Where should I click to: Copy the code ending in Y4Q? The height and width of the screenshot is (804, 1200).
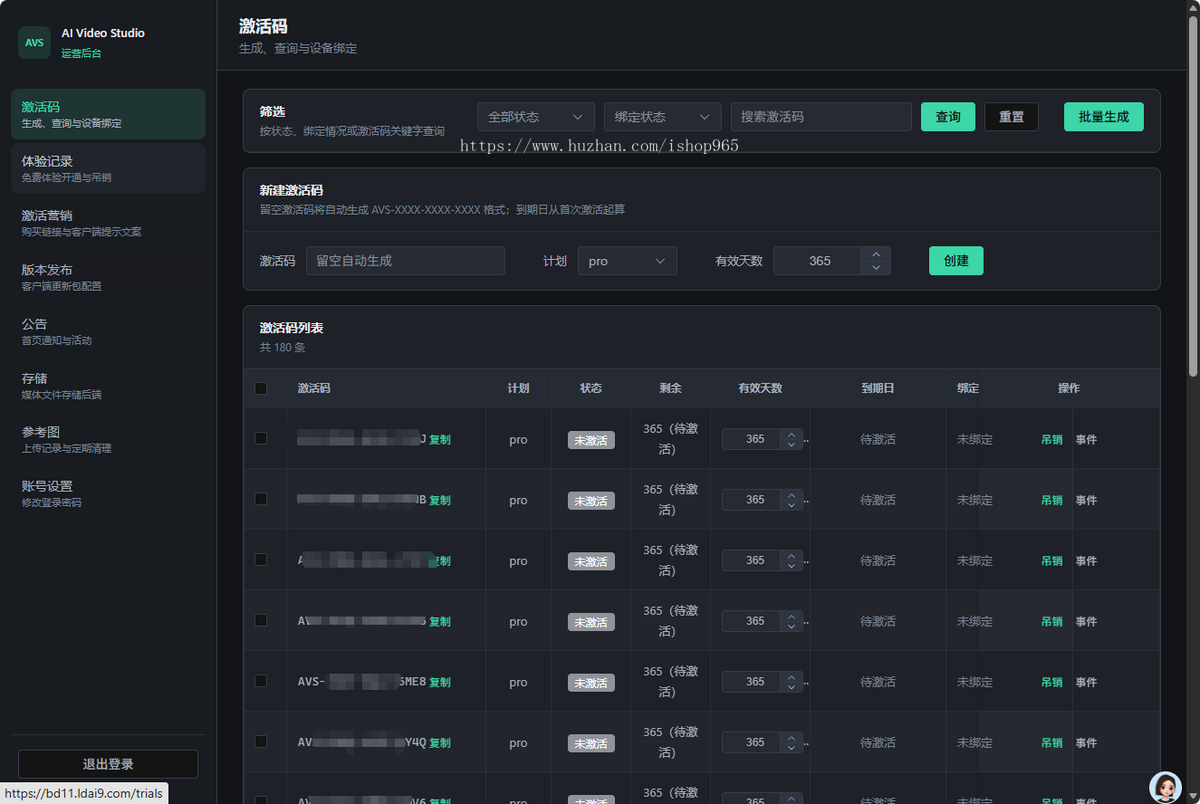click(x=440, y=743)
